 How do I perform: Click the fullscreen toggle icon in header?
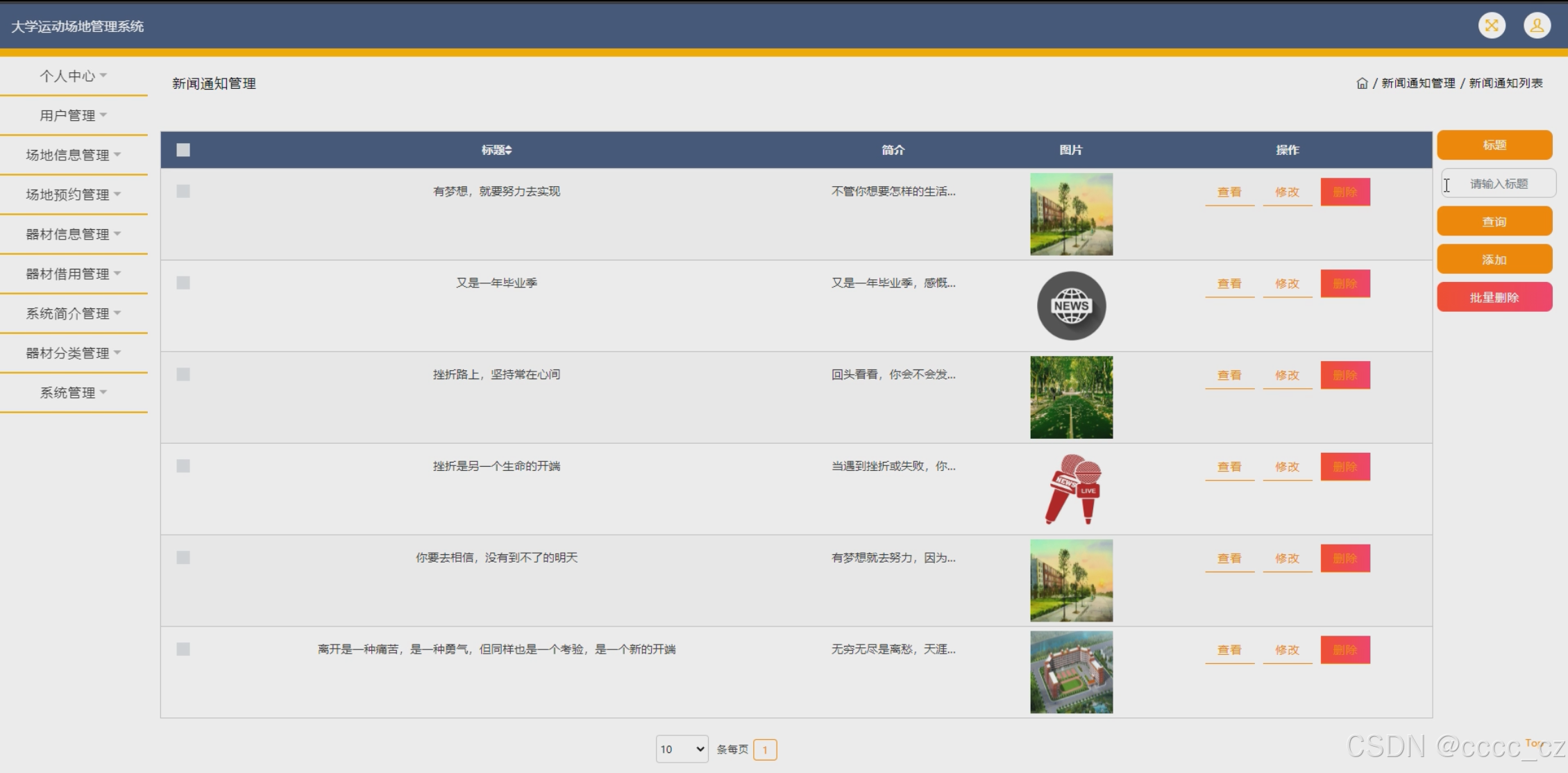pyautogui.click(x=1491, y=26)
